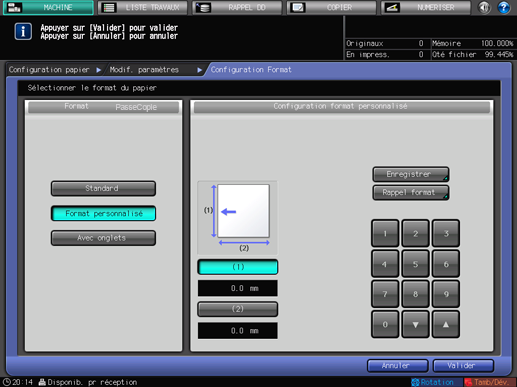This screenshot has width=517, height=387.
Task: Tap keypad digit 7
Action: tap(385, 294)
